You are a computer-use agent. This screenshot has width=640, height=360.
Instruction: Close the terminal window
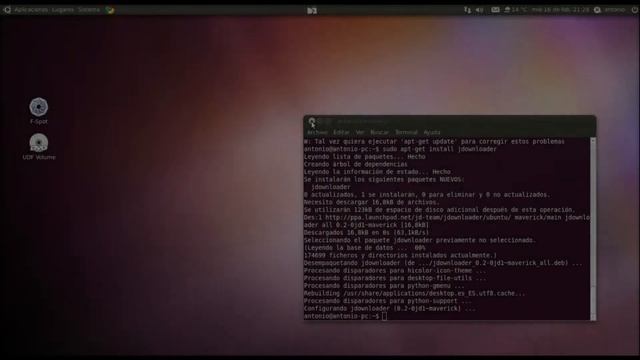point(312,121)
